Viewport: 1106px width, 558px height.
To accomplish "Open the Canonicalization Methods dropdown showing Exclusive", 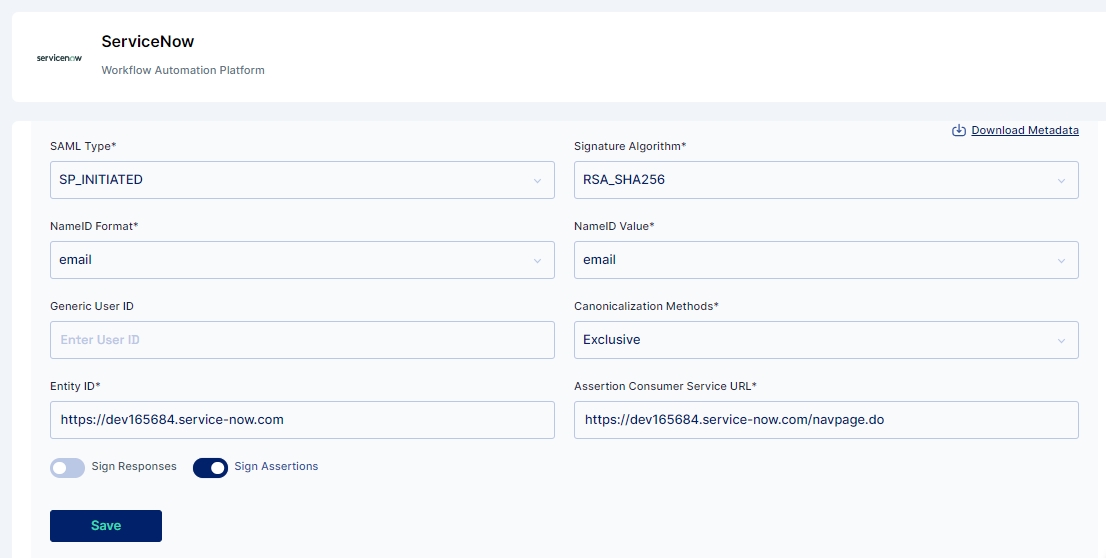I will pyautogui.click(x=826, y=340).
